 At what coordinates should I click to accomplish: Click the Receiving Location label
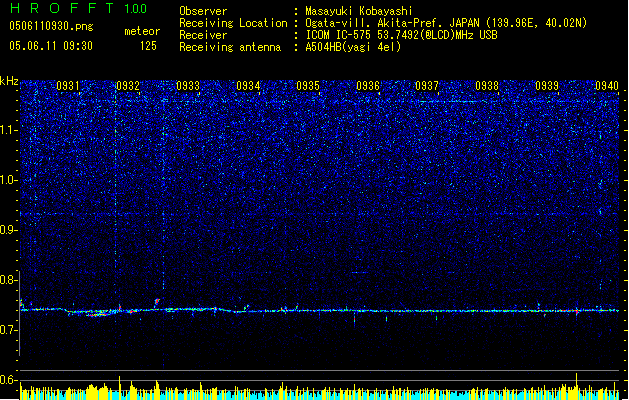click(233, 23)
